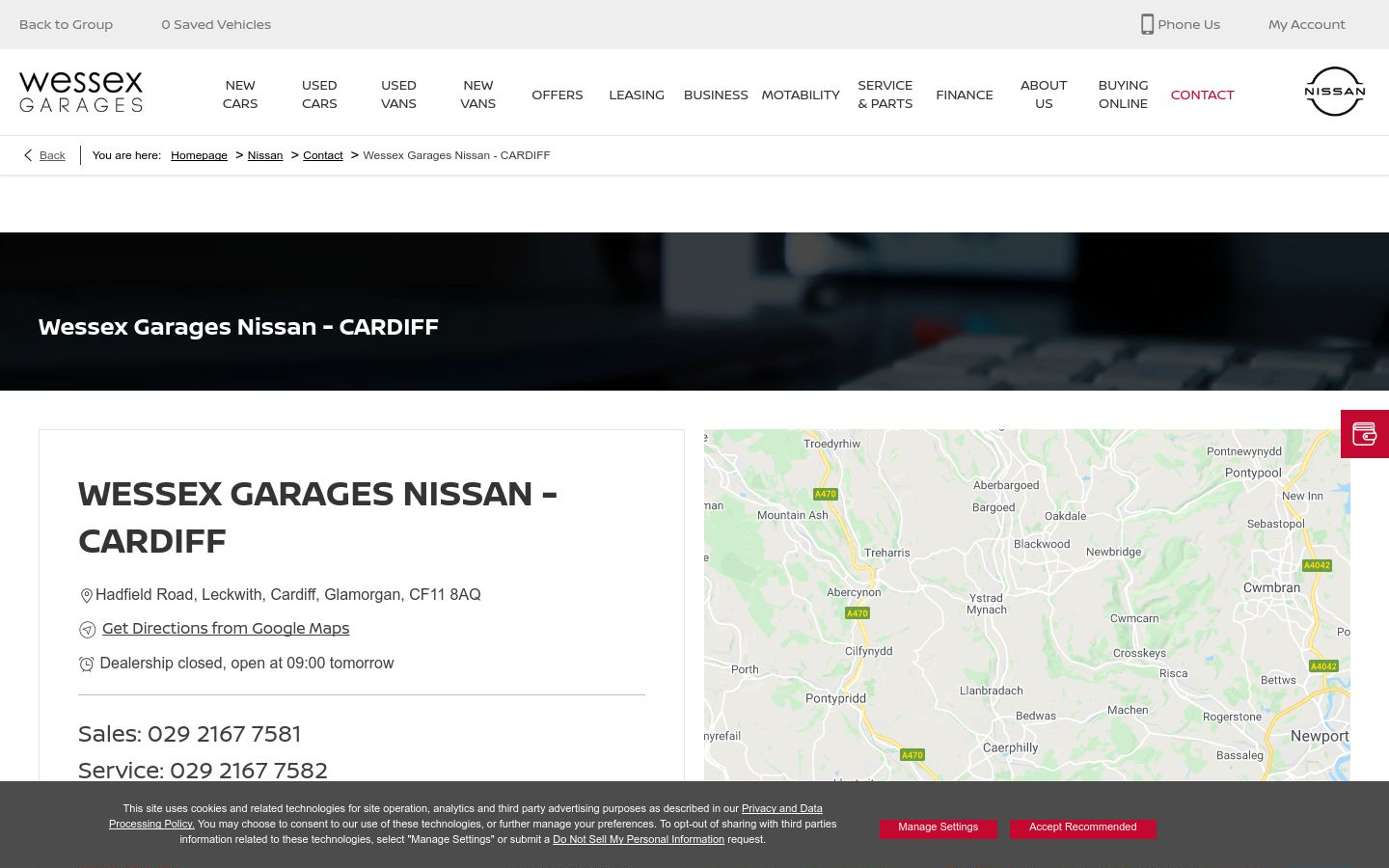
Task: Click Accept Recommended cookies button
Action: tap(1082, 827)
